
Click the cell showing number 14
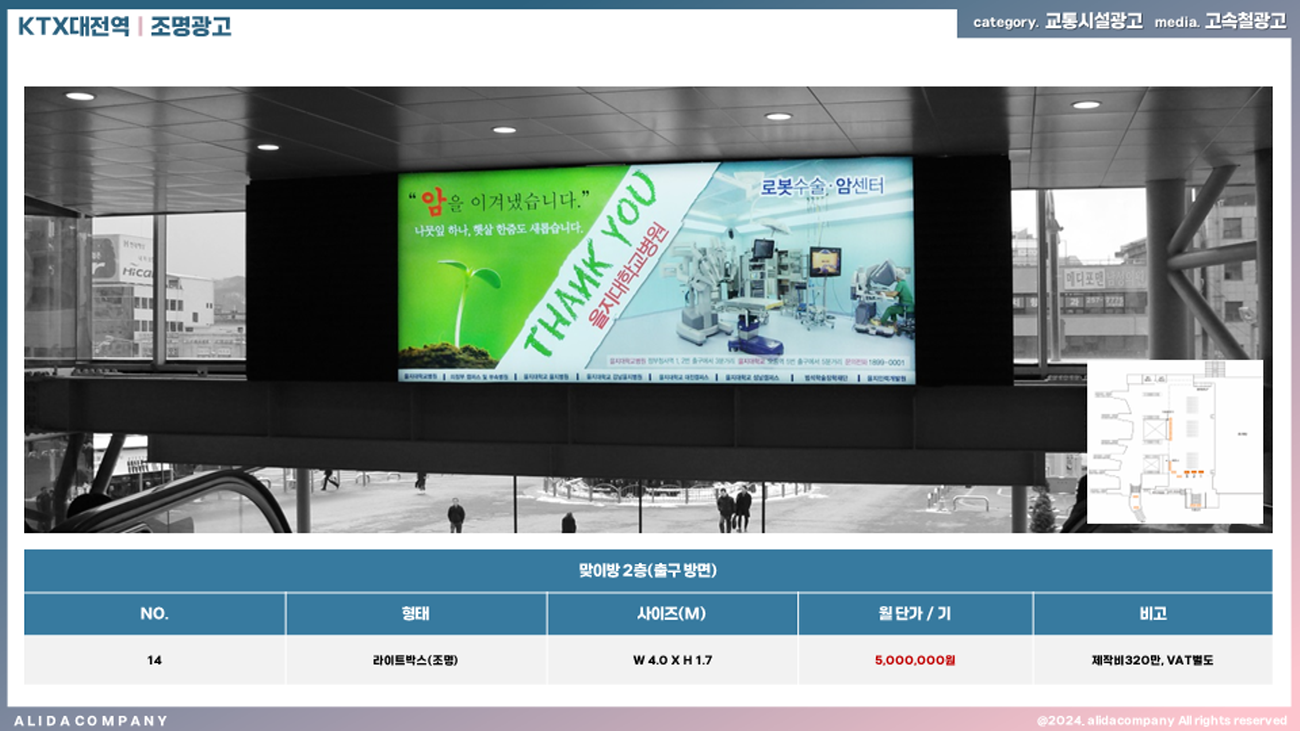pyautogui.click(x=154, y=660)
